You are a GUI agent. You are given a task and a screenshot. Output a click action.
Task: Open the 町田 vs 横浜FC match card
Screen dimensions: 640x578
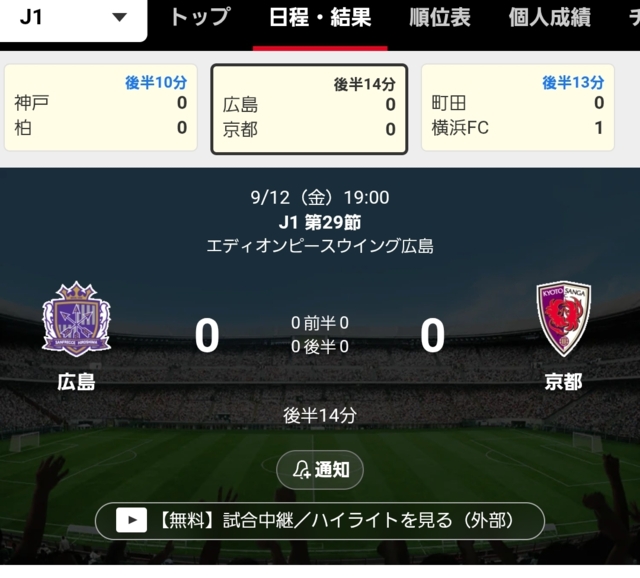click(x=518, y=108)
